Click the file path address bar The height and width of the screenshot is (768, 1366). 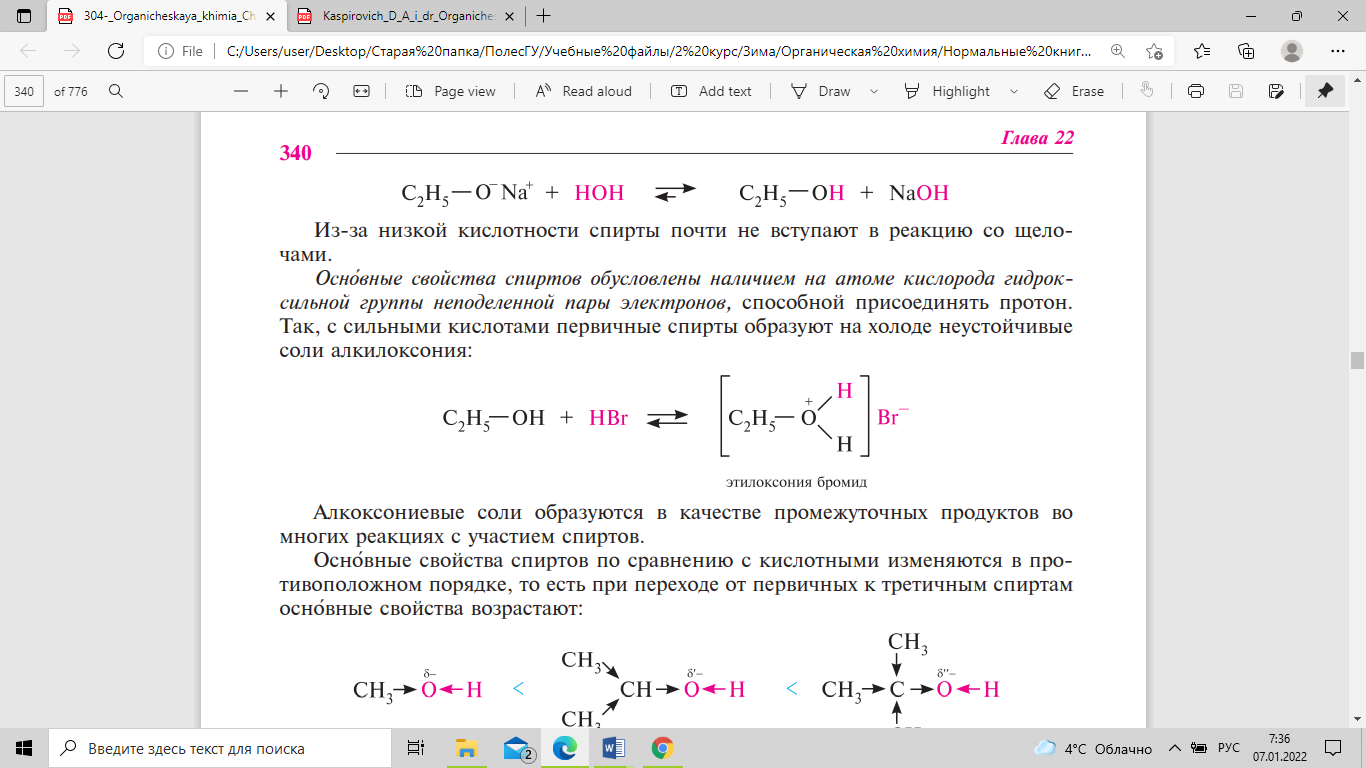[x=660, y=51]
